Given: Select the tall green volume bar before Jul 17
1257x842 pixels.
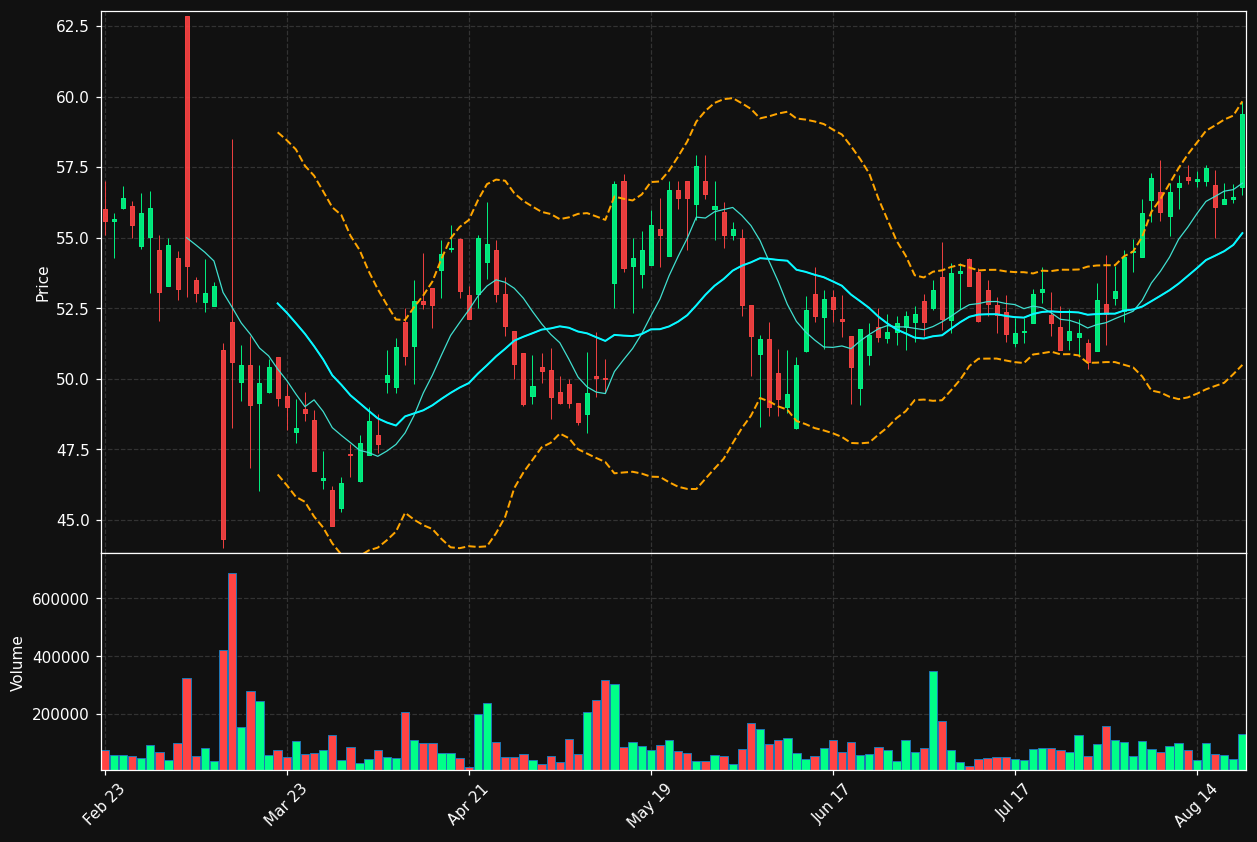Looking at the screenshot, I should pyautogui.click(x=933, y=720).
